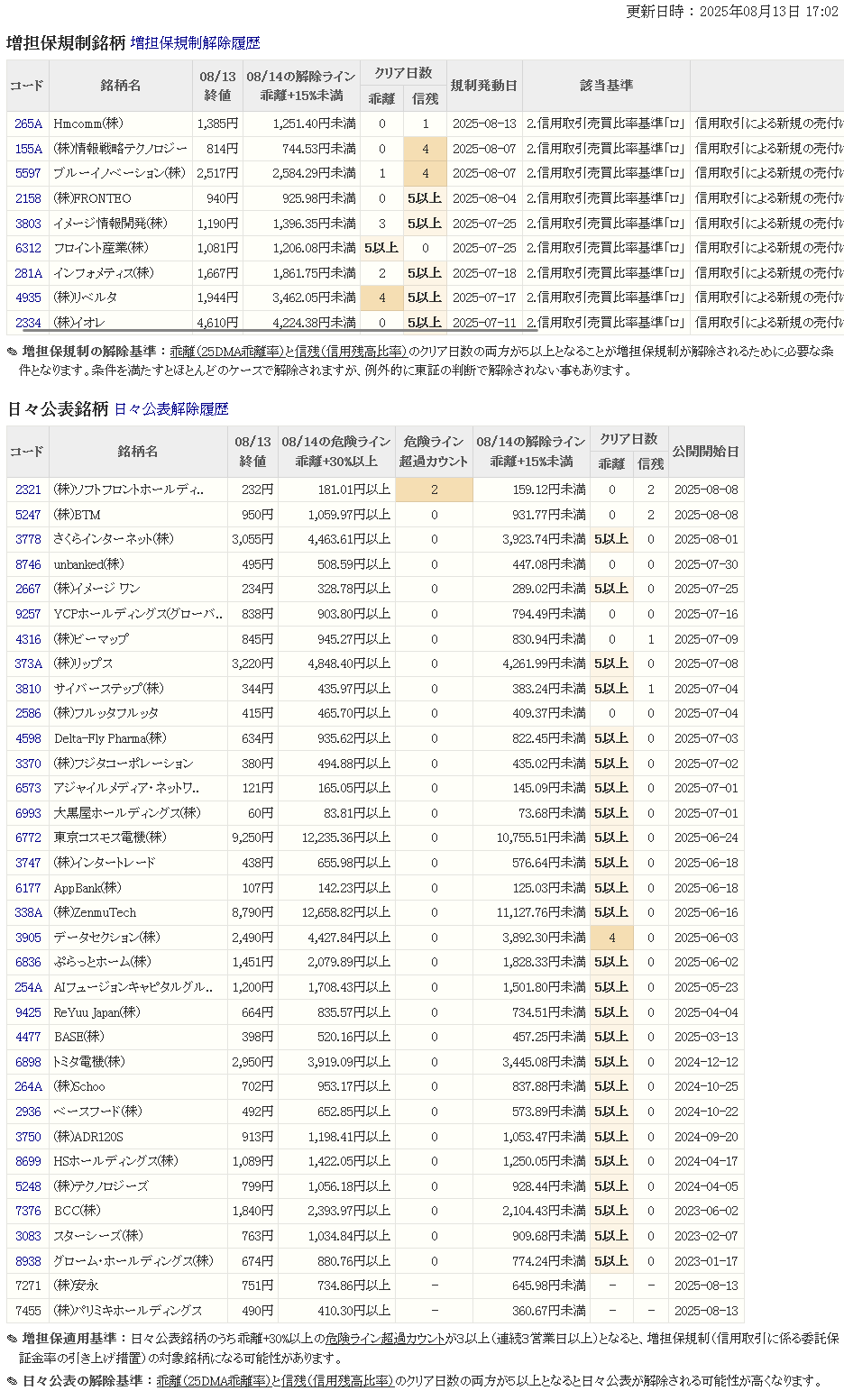Open stock code 8699 link

pos(28,1161)
